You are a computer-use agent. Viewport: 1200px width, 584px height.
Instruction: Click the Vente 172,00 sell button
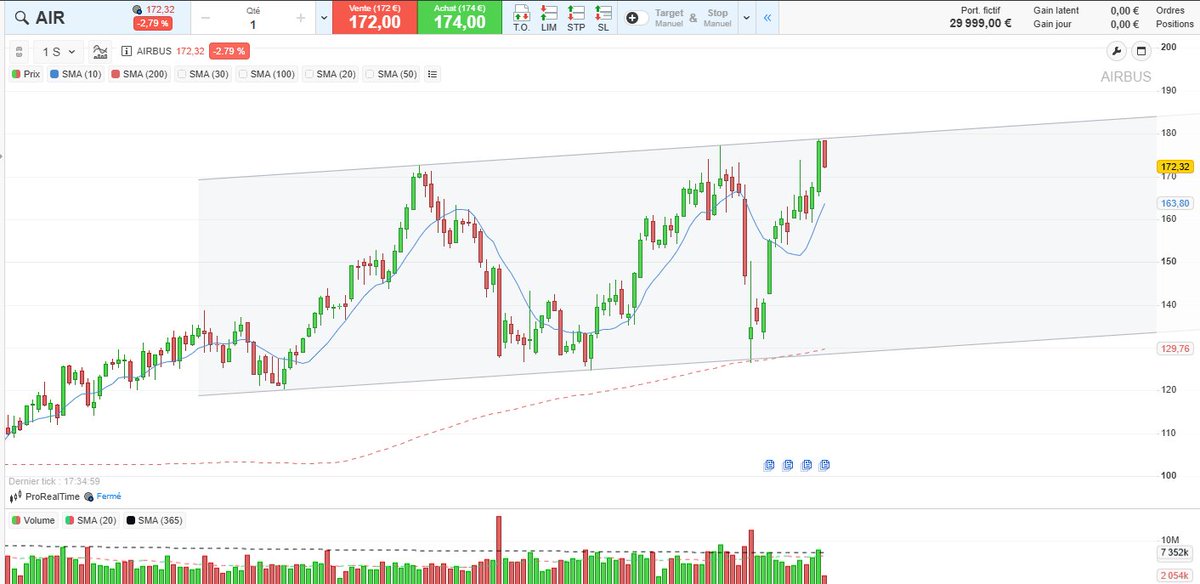(x=374, y=18)
